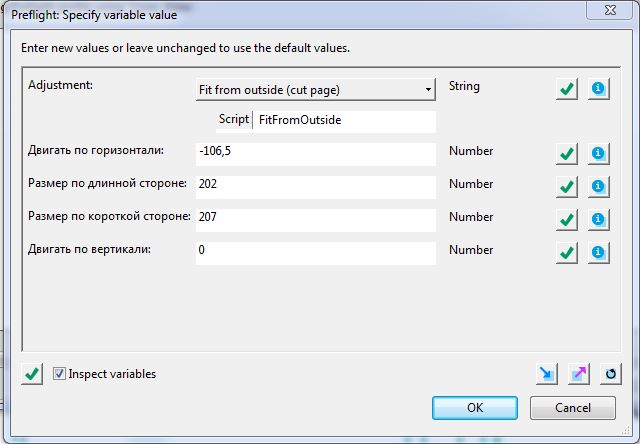Click the green checkmark beside the Adjustment row
Image resolution: width=640 pixels, height=444 pixels.
[567, 89]
